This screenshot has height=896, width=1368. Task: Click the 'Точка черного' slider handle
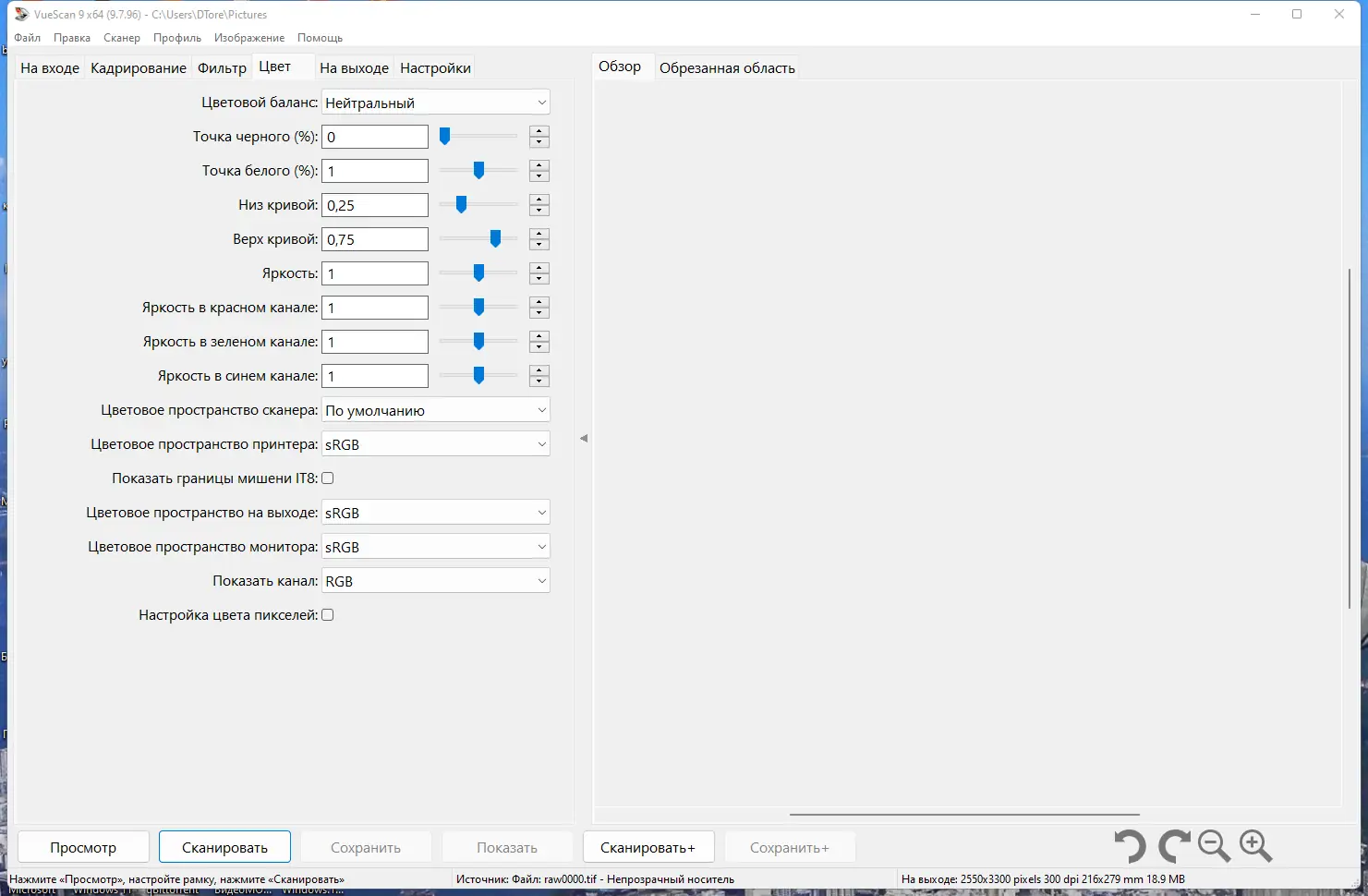pyautogui.click(x=444, y=137)
